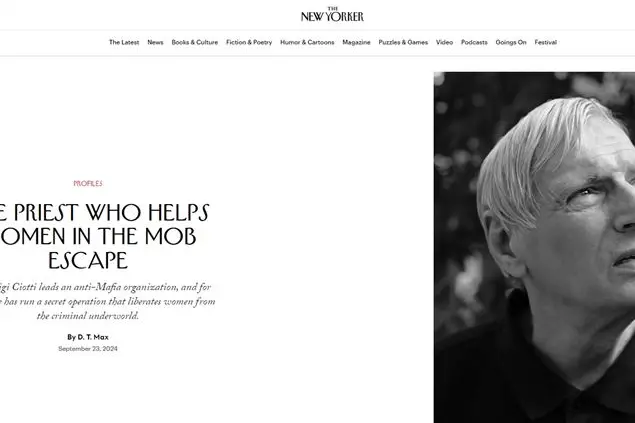Select Fiction & Poetry in navigation
635x423 pixels.
pyautogui.click(x=249, y=42)
